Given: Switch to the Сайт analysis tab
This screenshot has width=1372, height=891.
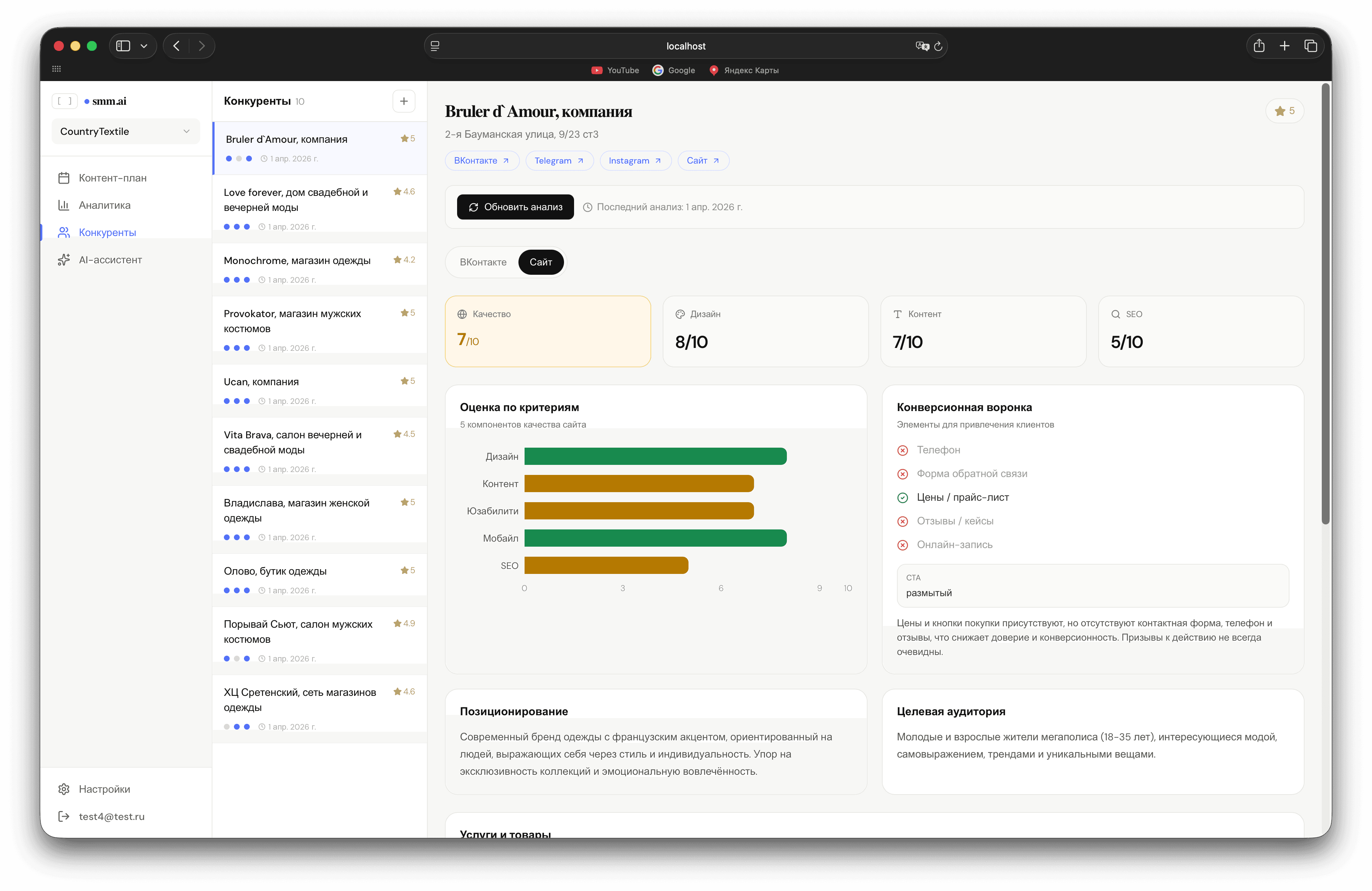Looking at the screenshot, I should point(541,262).
